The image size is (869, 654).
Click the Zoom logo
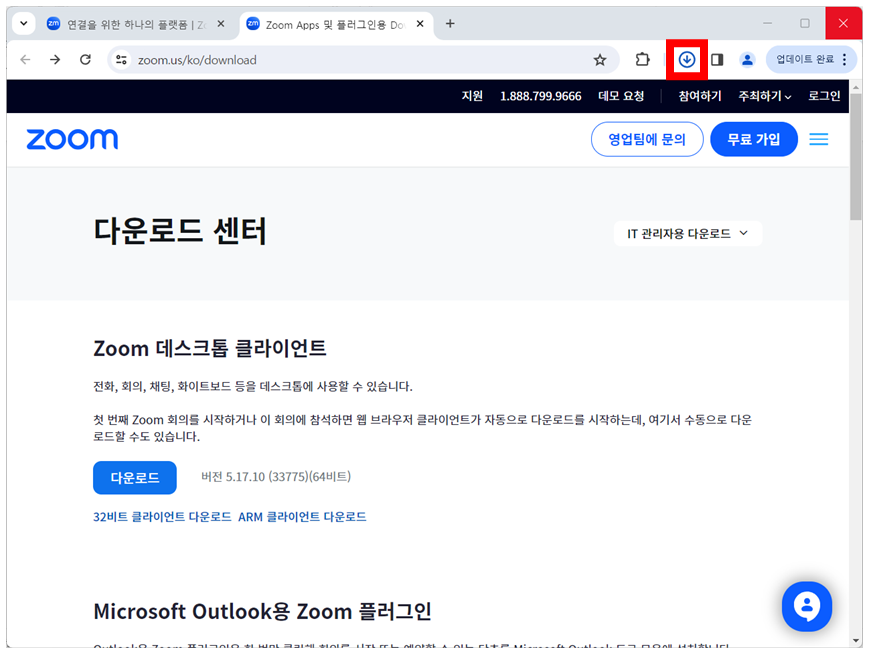tap(72, 139)
